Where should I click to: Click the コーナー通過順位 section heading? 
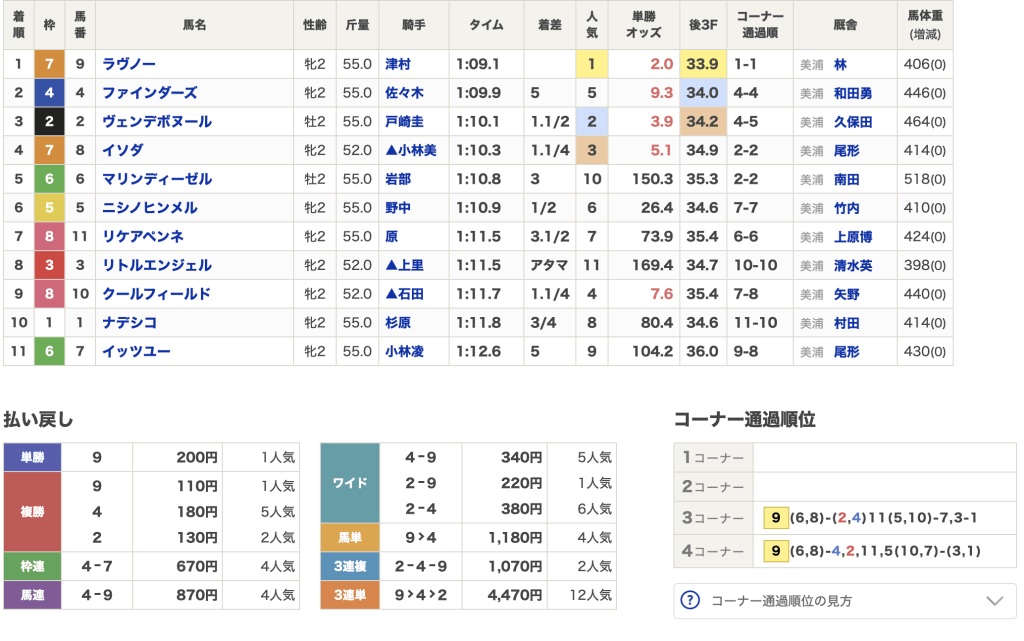(744, 419)
